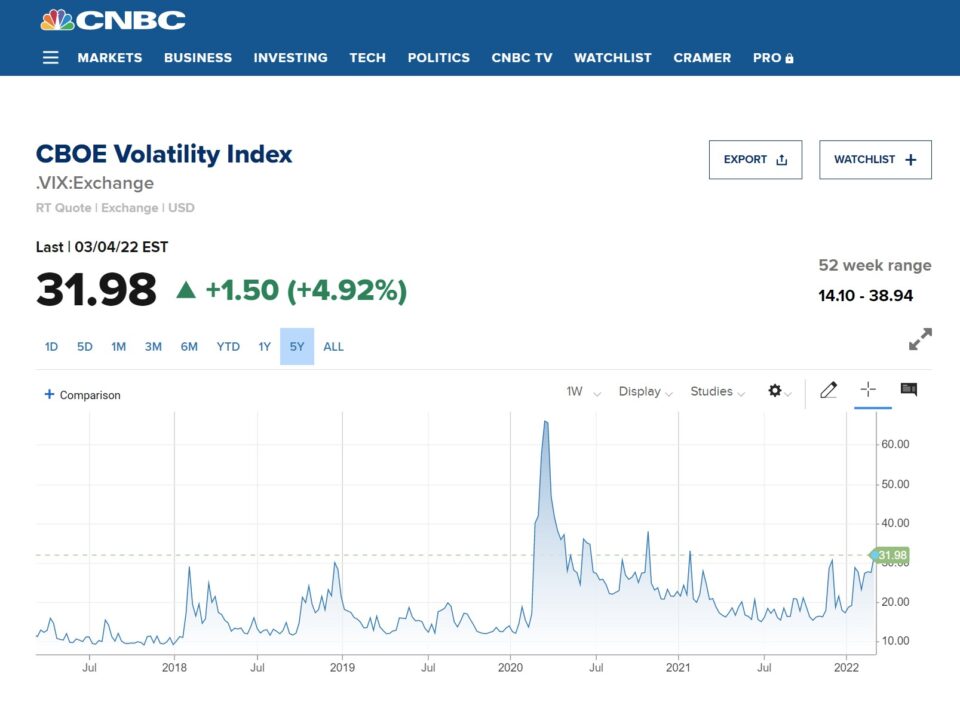
Task: Switch chart range to YTD
Action: [228, 347]
